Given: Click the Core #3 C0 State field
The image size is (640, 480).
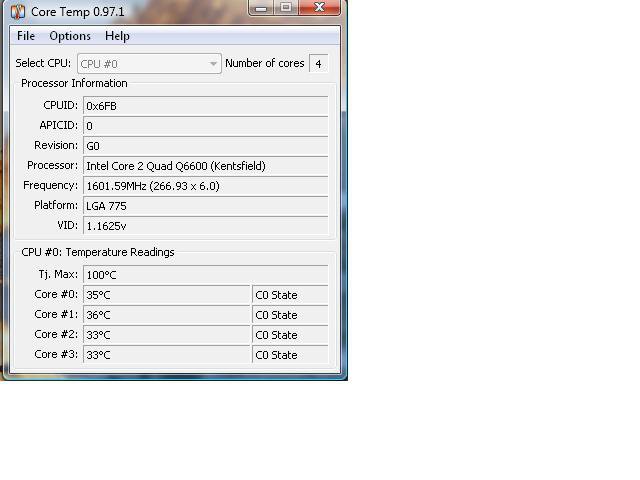Looking at the screenshot, I should 290,355.
